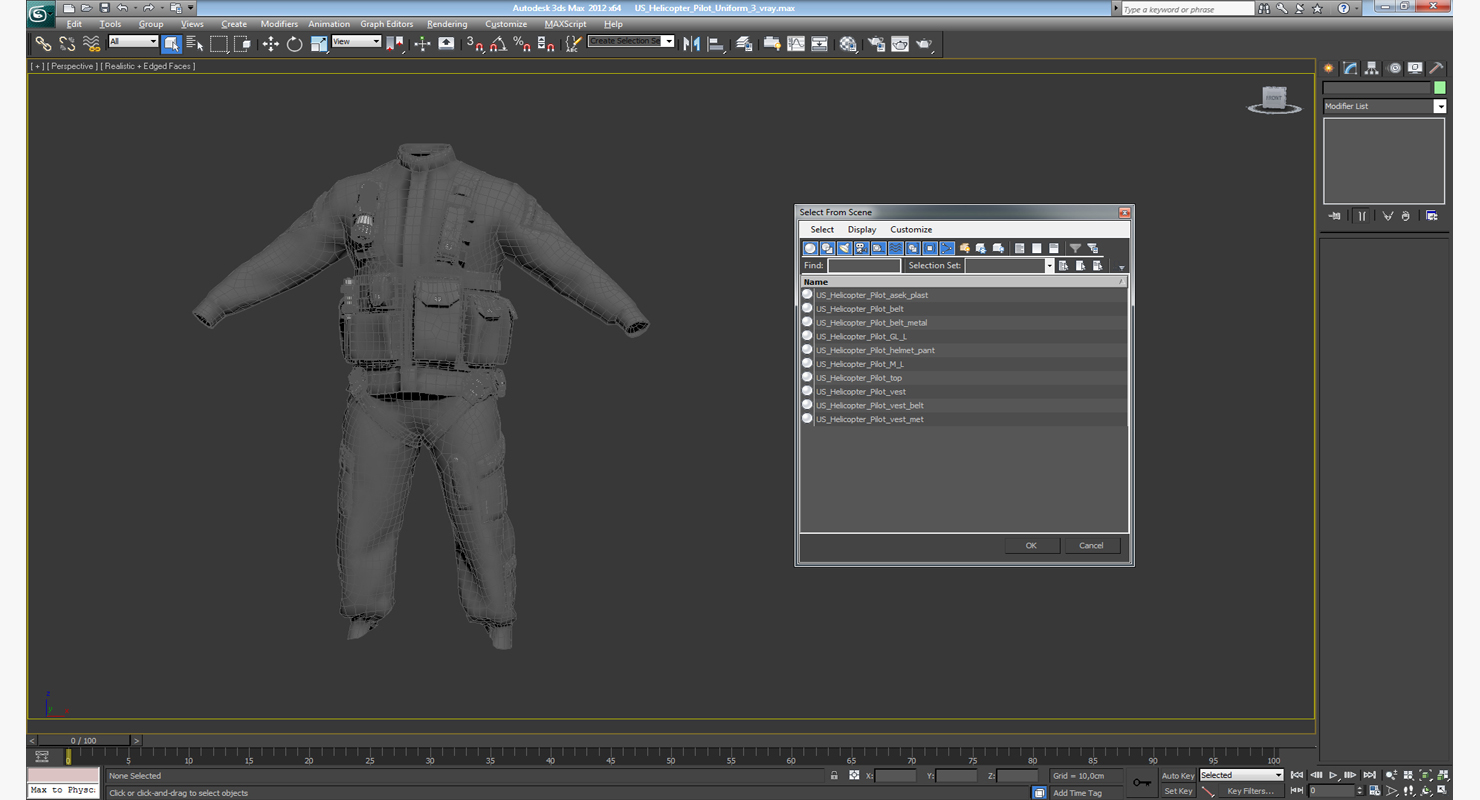
Task: Open the viewport Perspective label menu
Action: point(72,66)
